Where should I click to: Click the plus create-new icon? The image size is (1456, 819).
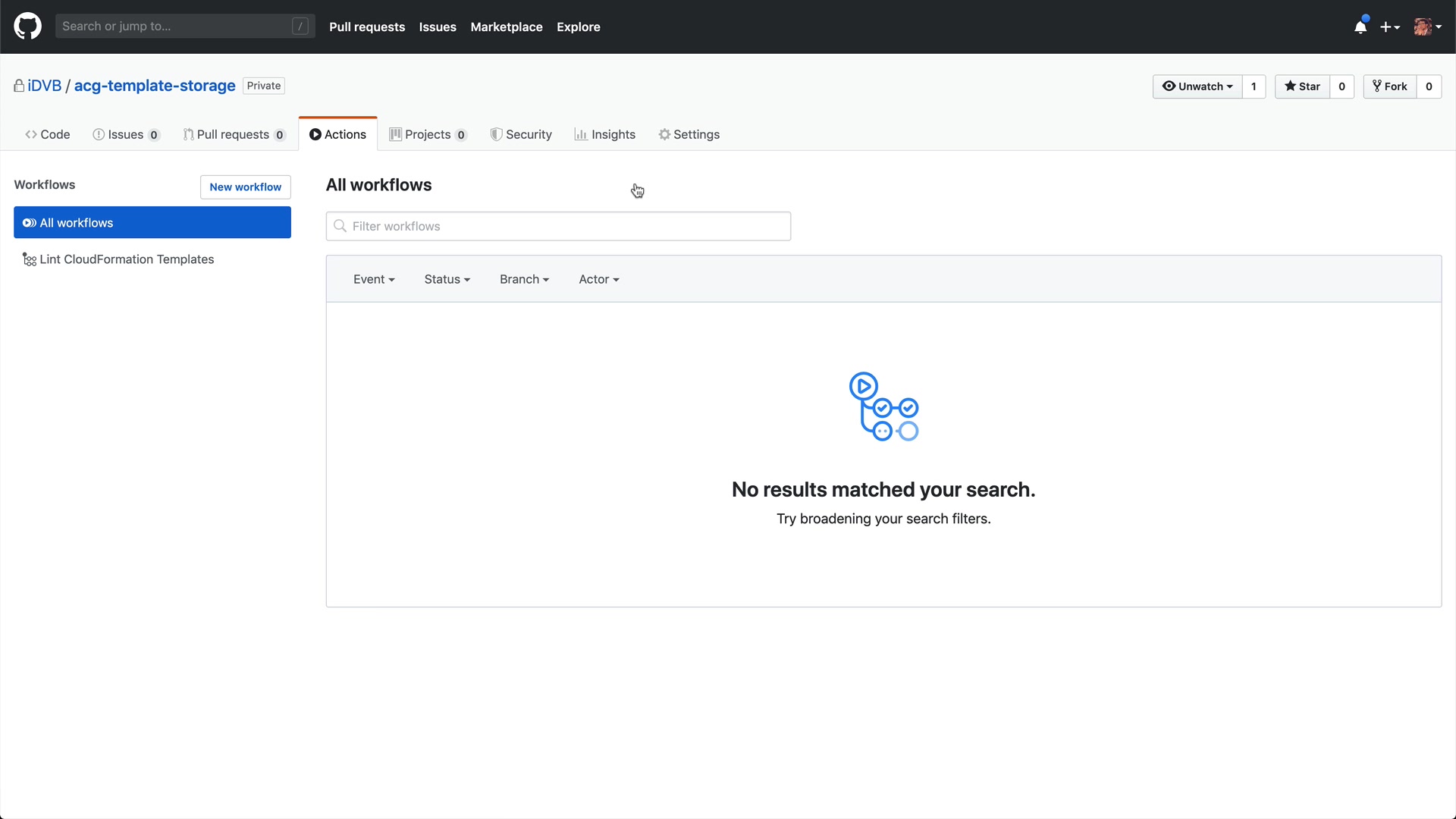(1389, 27)
